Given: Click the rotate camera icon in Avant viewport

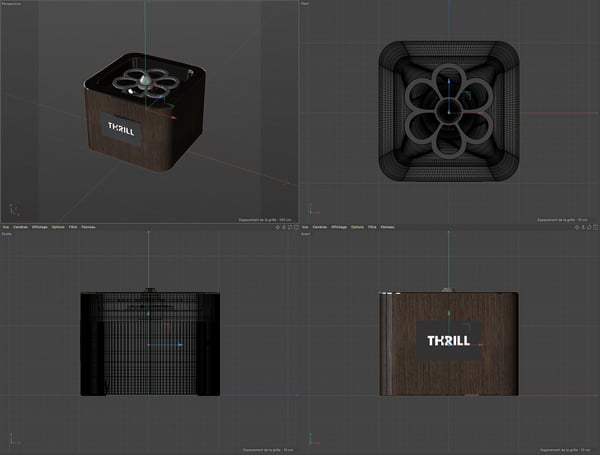Looking at the screenshot, I should pyautogui.click(x=589, y=228).
